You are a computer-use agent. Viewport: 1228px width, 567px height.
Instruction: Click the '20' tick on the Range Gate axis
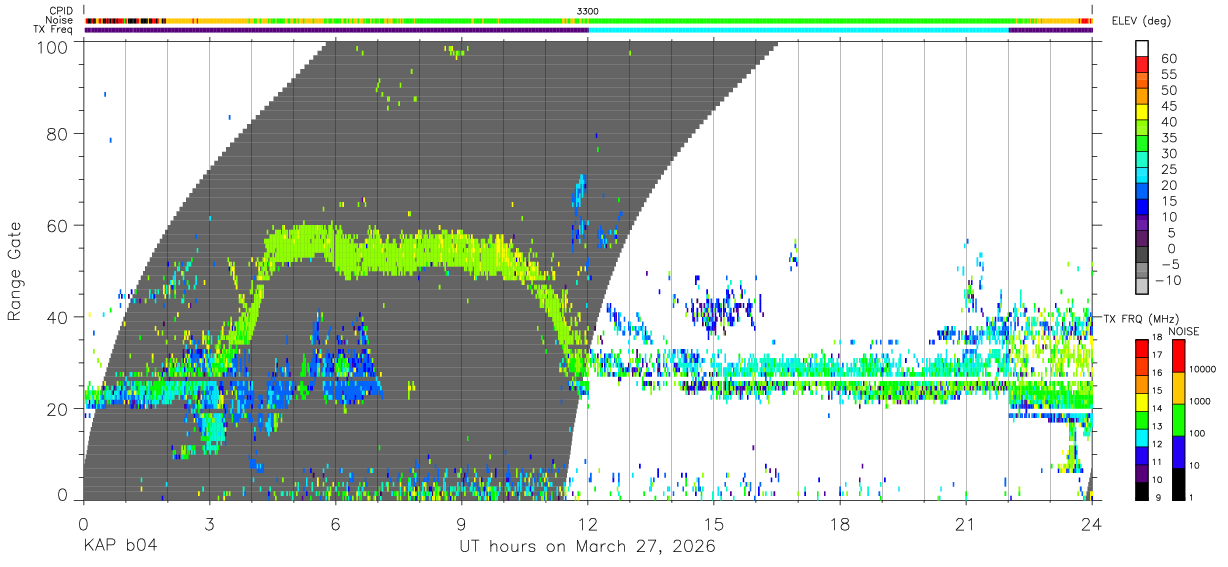(57, 409)
